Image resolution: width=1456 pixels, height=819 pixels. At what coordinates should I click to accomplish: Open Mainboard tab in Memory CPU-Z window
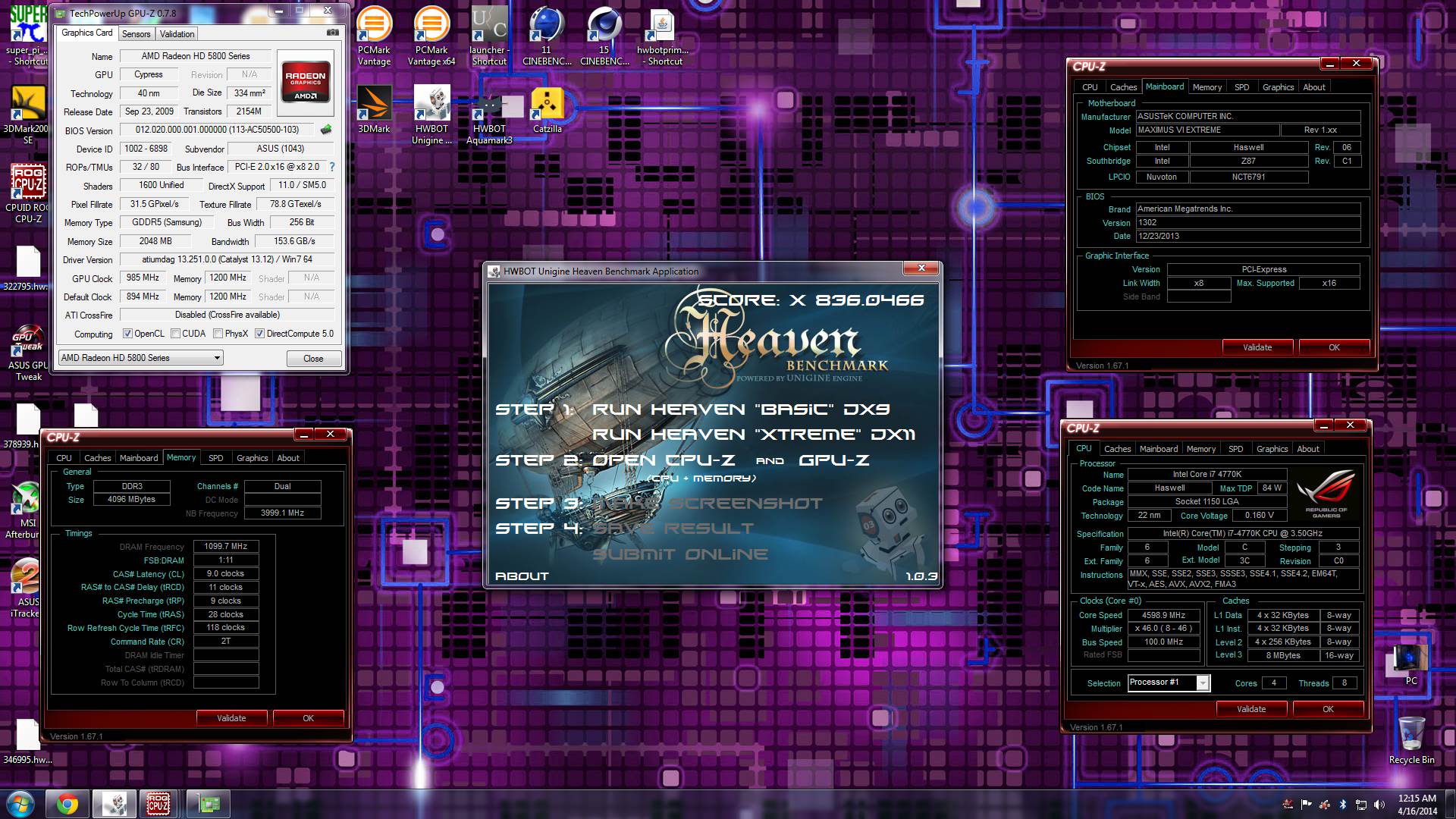139,458
